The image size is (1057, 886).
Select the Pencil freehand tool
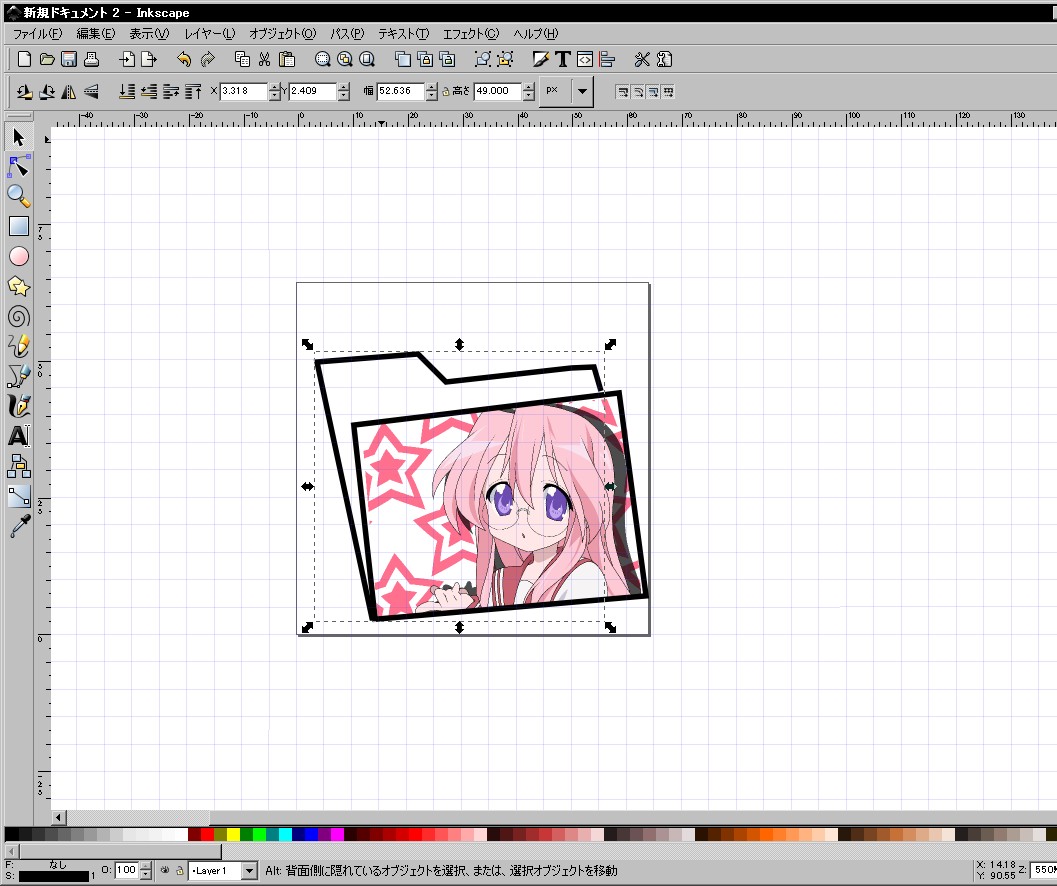pyautogui.click(x=18, y=347)
